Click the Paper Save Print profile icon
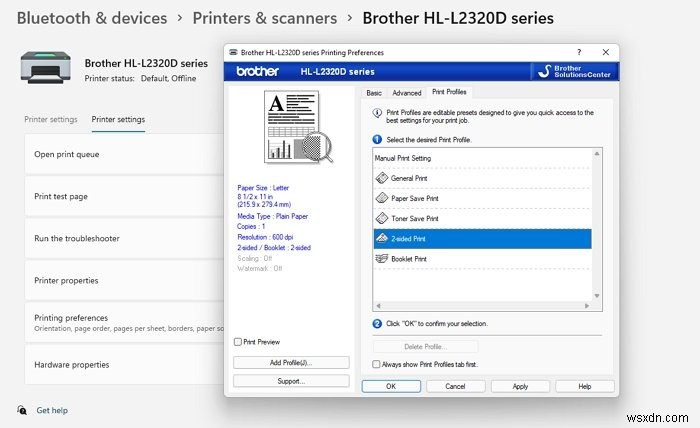This screenshot has width=700, height=428. coord(382,198)
